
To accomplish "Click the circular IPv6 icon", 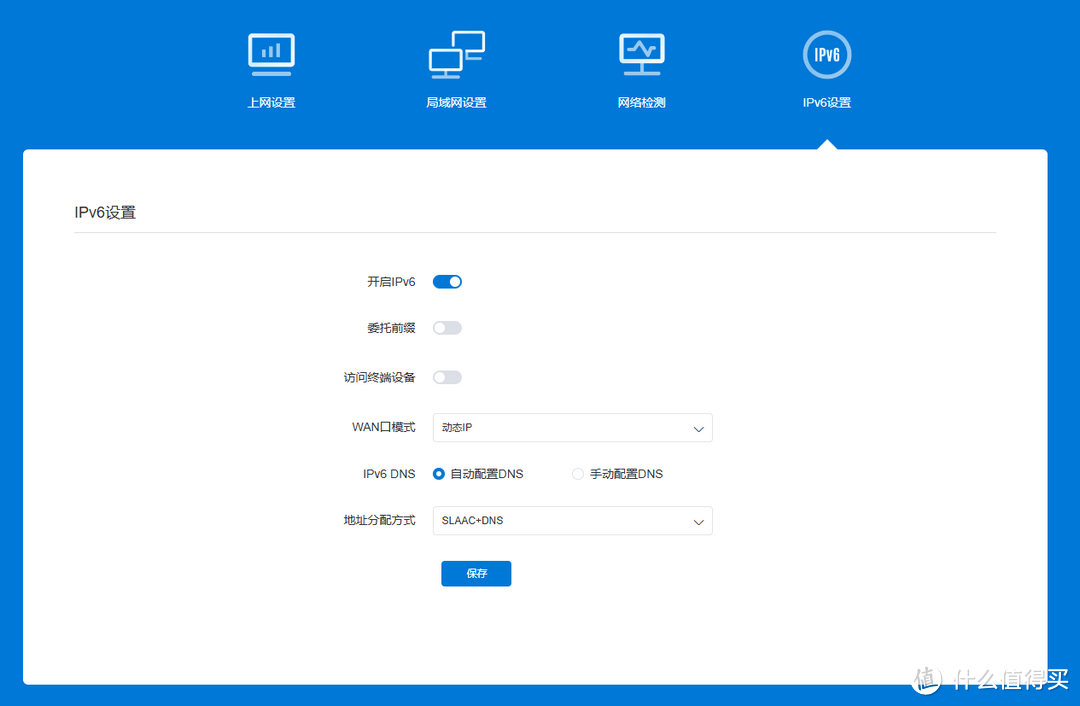I will 827,55.
